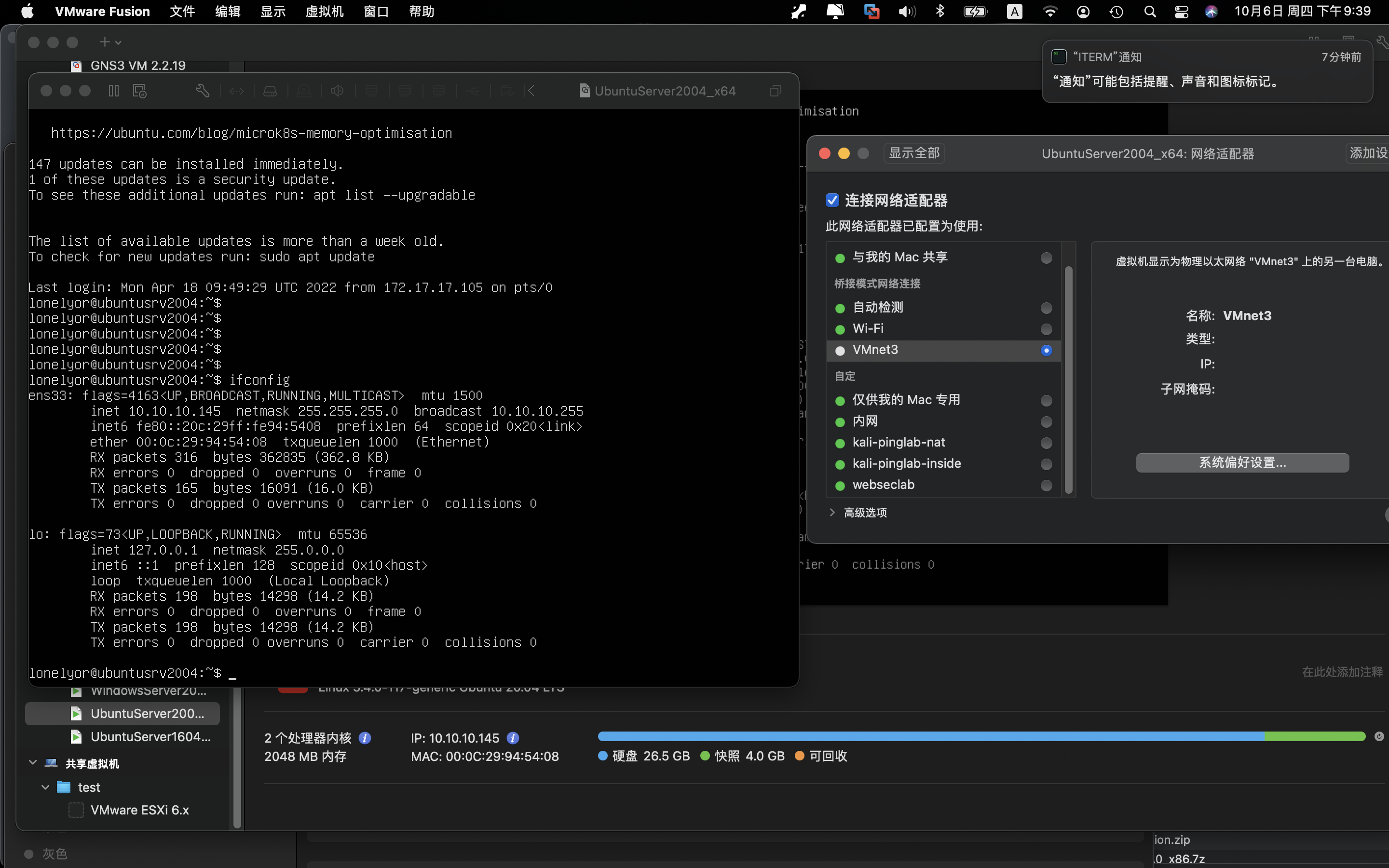The width and height of the screenshot is (1389, 868).
Task: Open the Apple menu
Action: click(27, 12)
